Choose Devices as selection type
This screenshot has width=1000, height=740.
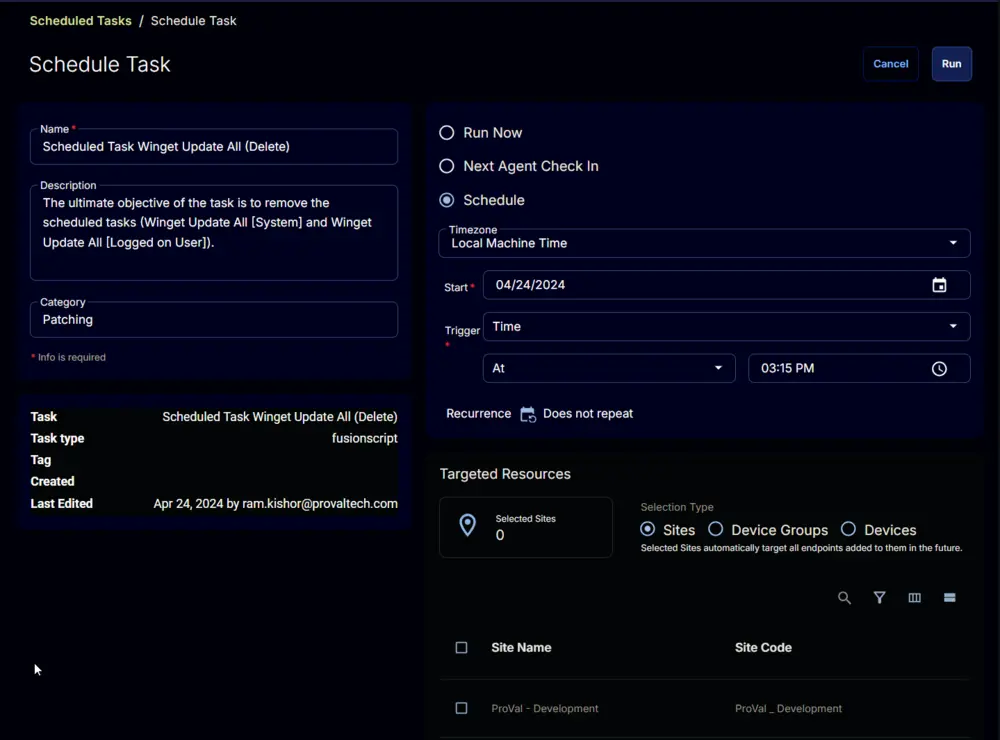tap(848, 529)
